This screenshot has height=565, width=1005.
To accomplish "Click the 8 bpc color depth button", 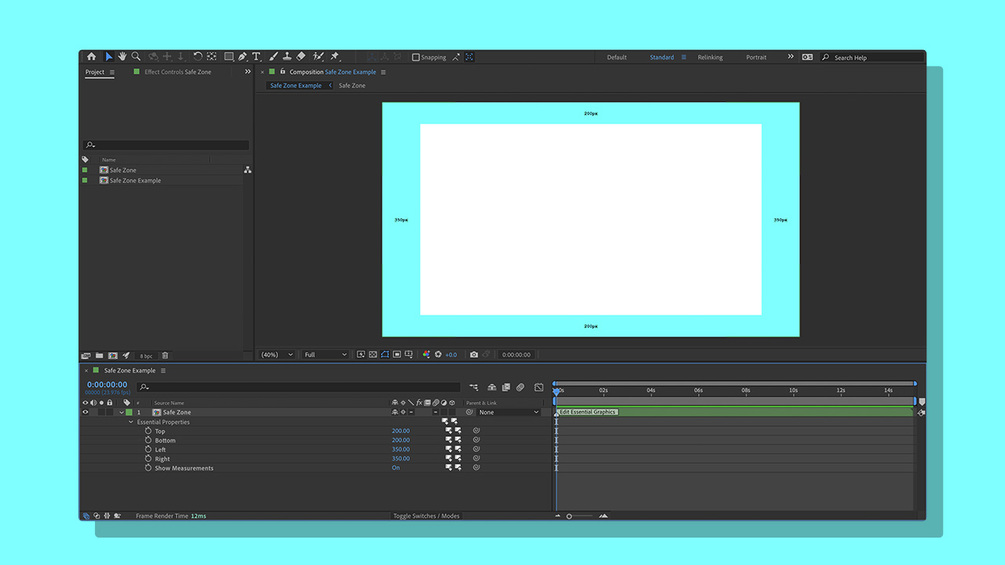I will click(146, 356).
